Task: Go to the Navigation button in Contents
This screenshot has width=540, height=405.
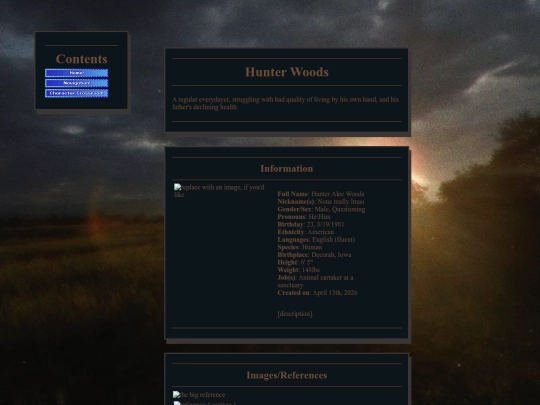Action: pyautogui.click(x=76, y=83)
